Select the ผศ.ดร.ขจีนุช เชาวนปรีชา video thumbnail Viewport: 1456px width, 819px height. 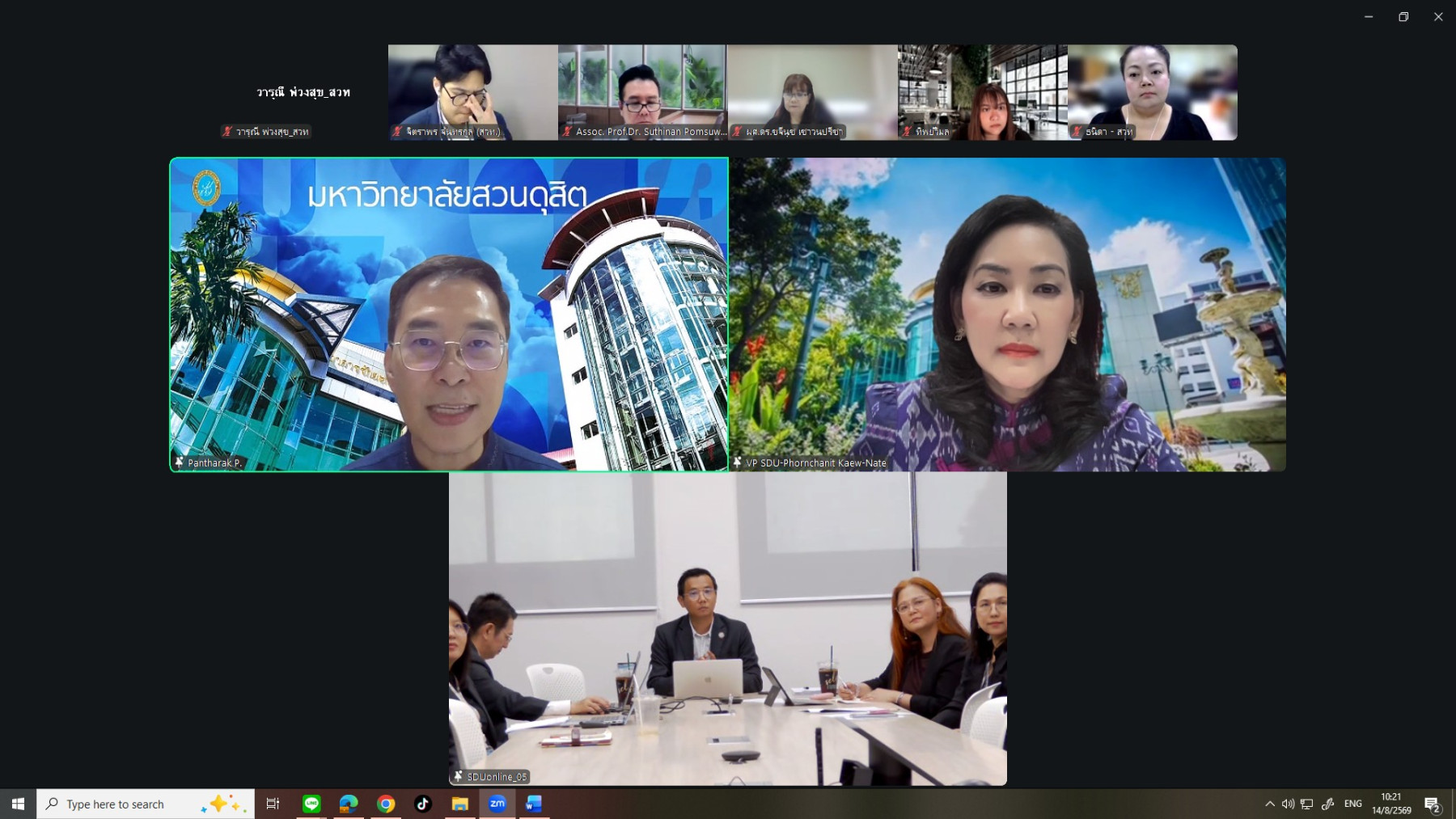click(x=813, y=92)
